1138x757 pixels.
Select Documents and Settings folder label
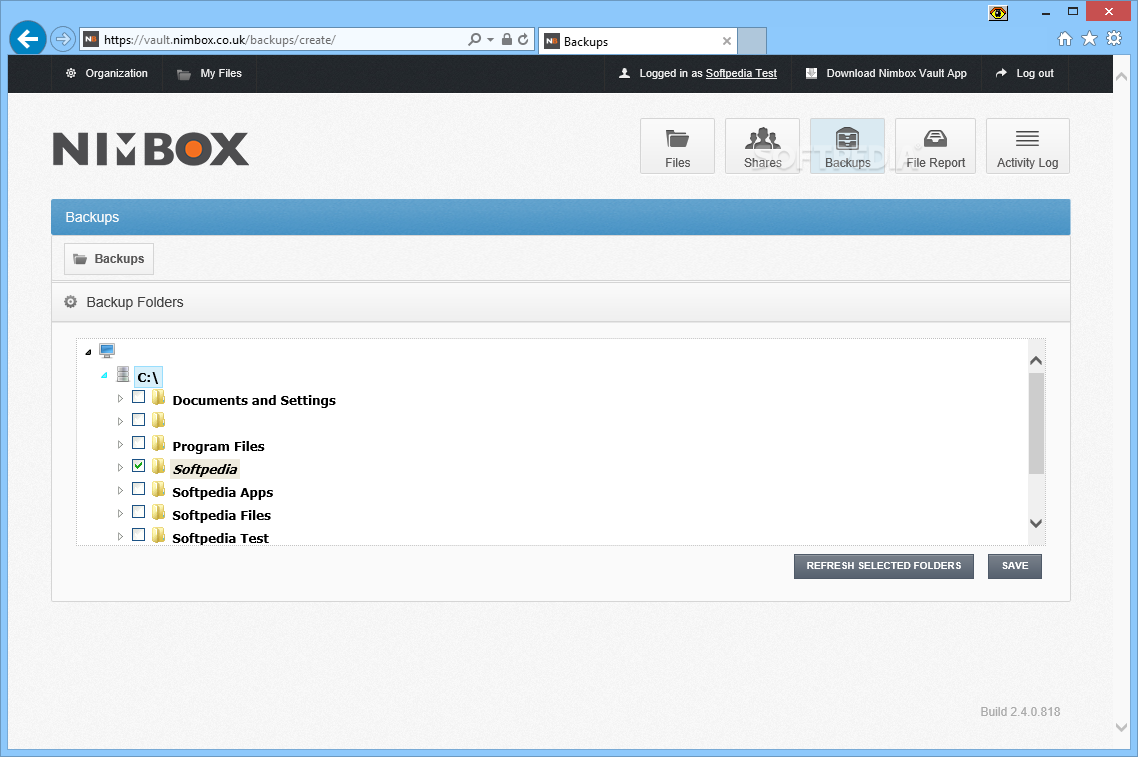[254, 401]
